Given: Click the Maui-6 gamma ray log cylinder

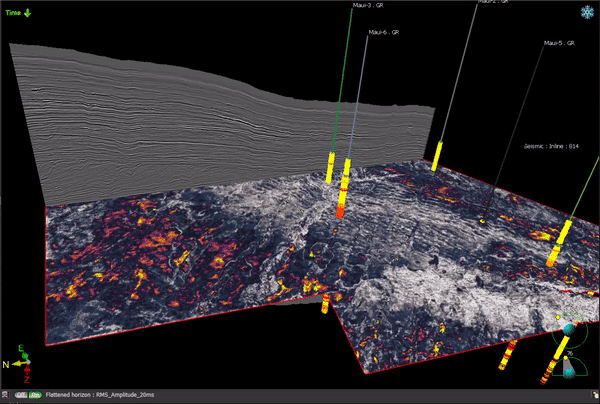Looking at the screenshot, I should pos(343,188).
